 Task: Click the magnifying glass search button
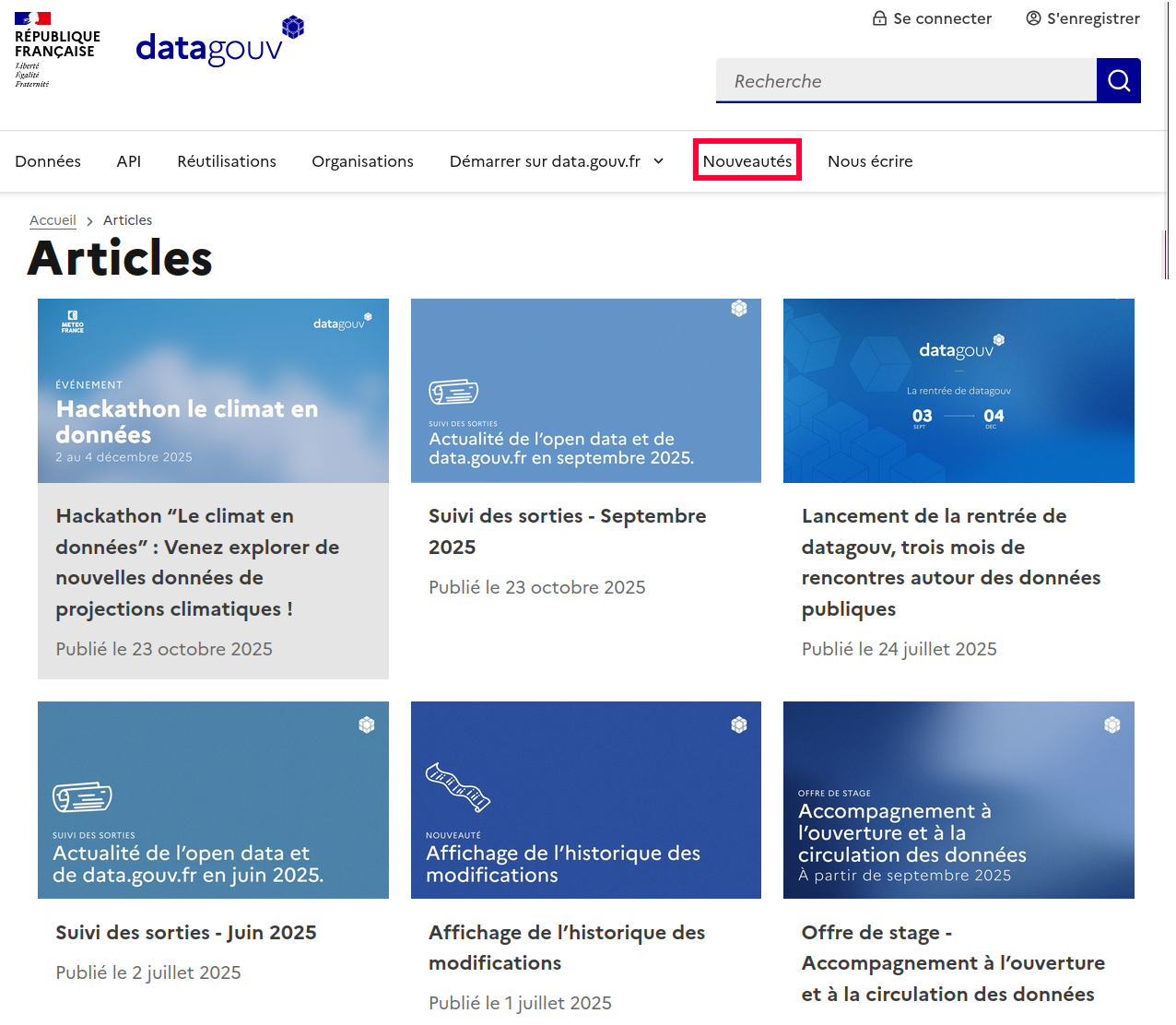pos(1118,81)
